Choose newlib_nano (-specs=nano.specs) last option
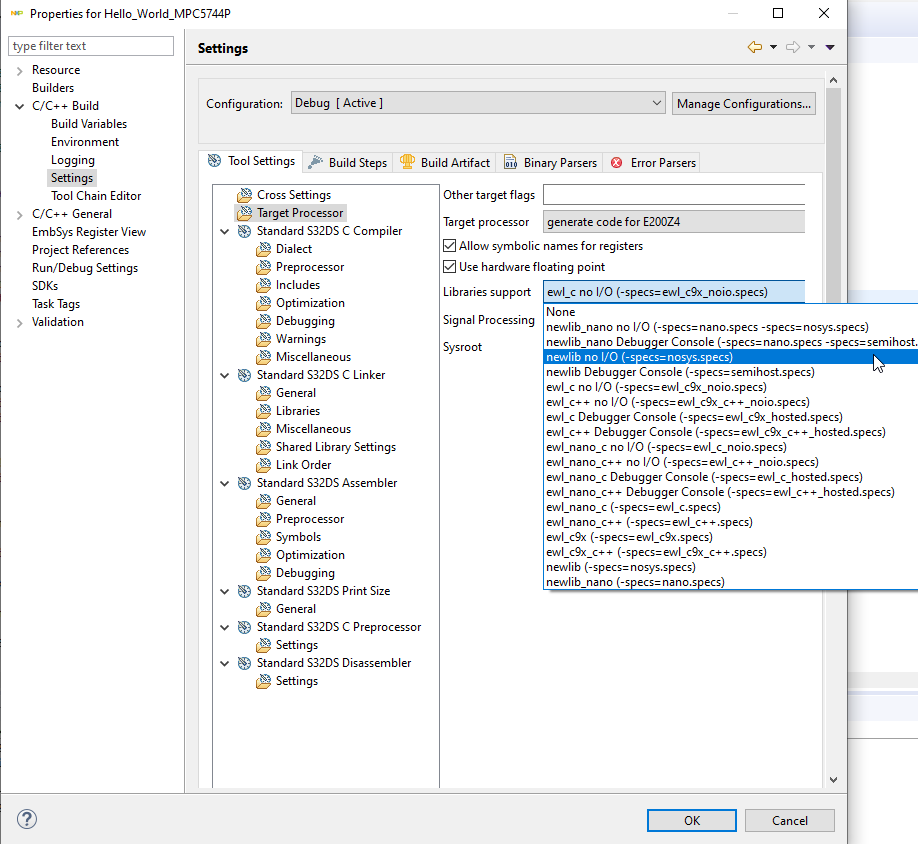 [x=731, y=582]
